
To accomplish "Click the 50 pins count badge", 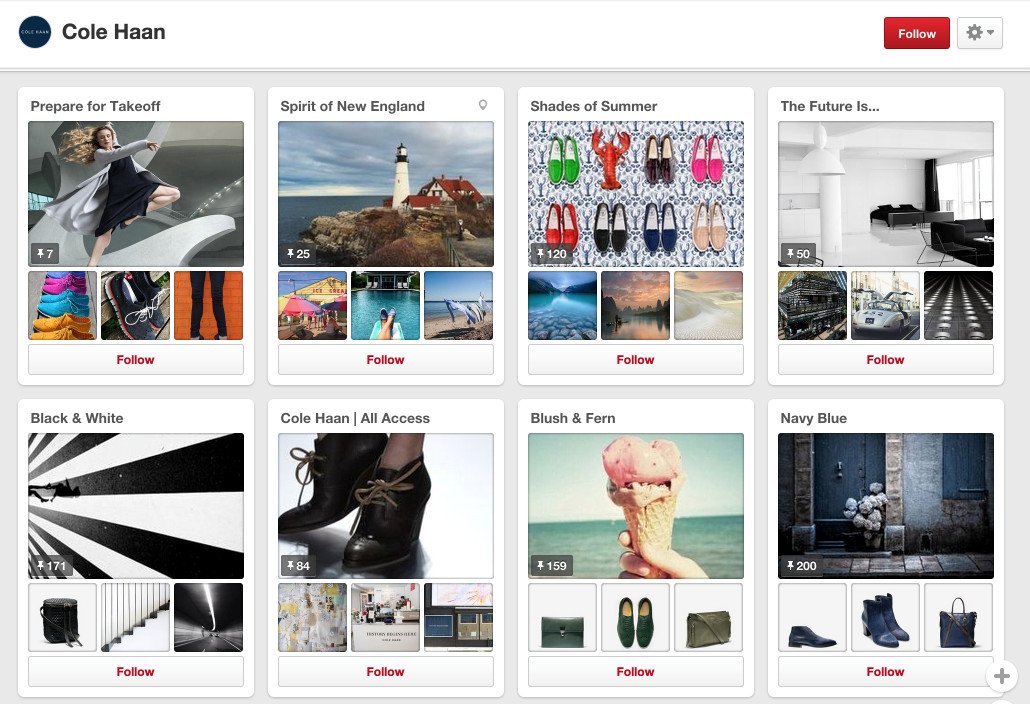I will coord(798,253).
